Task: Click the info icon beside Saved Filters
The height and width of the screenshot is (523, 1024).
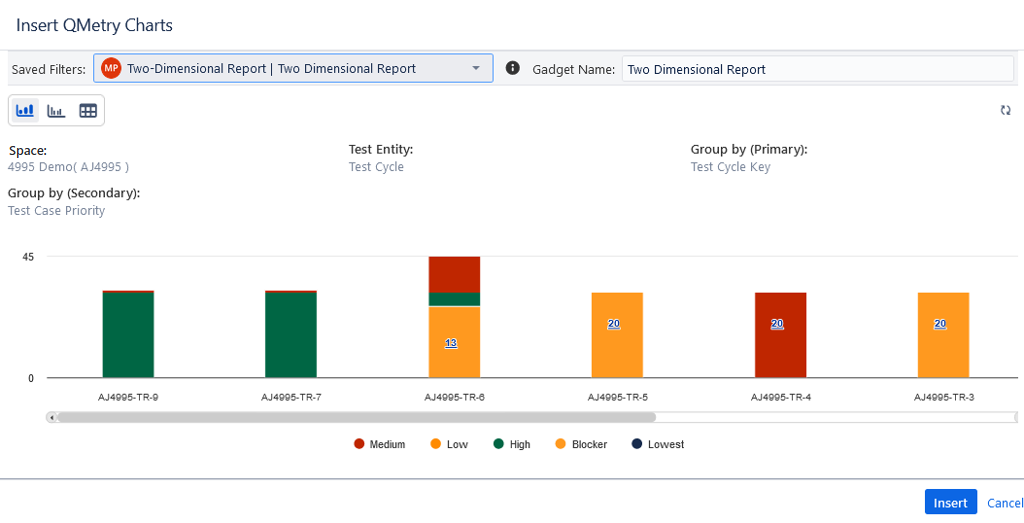Action: click(513, 68)
